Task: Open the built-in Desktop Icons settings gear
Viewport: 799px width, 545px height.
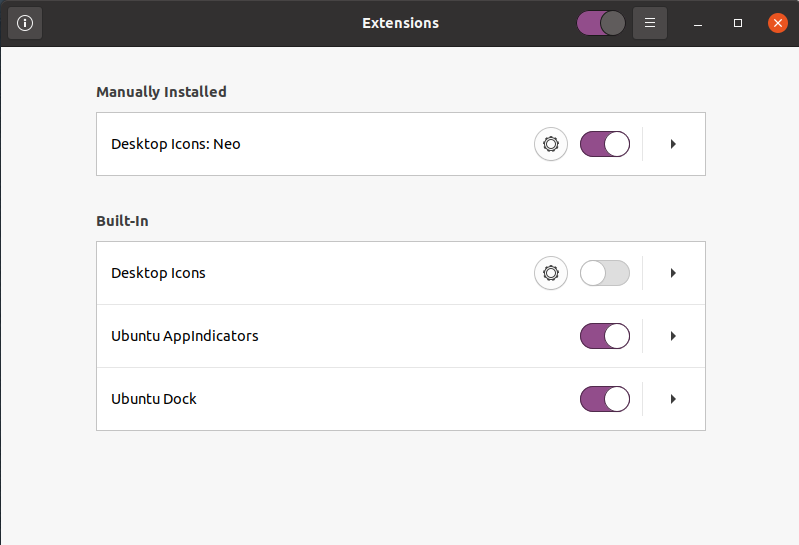Action: [x=550, y=273]
